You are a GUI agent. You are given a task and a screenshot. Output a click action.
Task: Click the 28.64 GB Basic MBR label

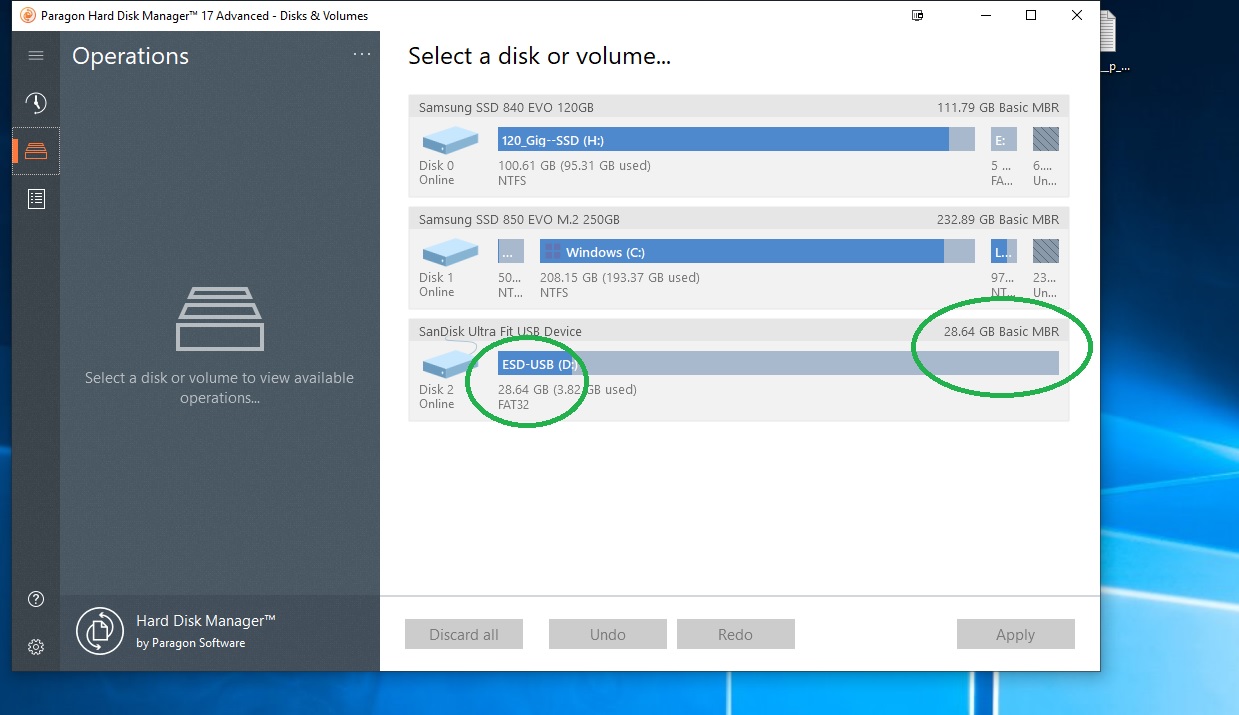[1001, 331]
